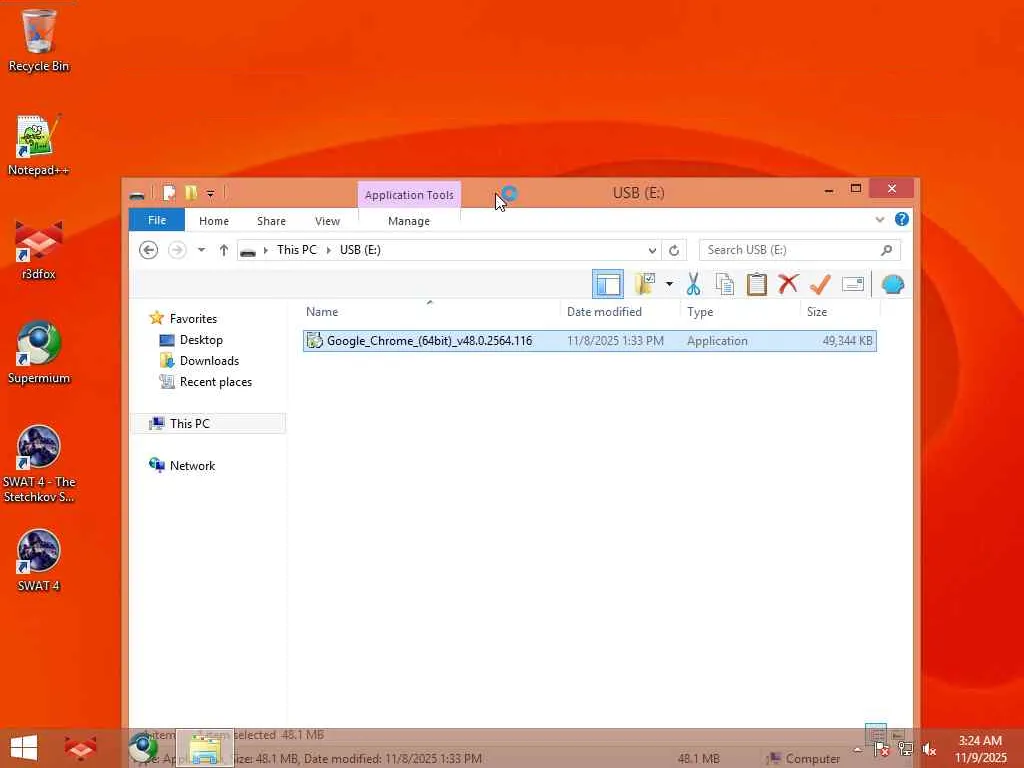Click the orange checkmark Properties icon
Image resolution: width=1024 pixels, height=768 pixels.
pos(820,284)
